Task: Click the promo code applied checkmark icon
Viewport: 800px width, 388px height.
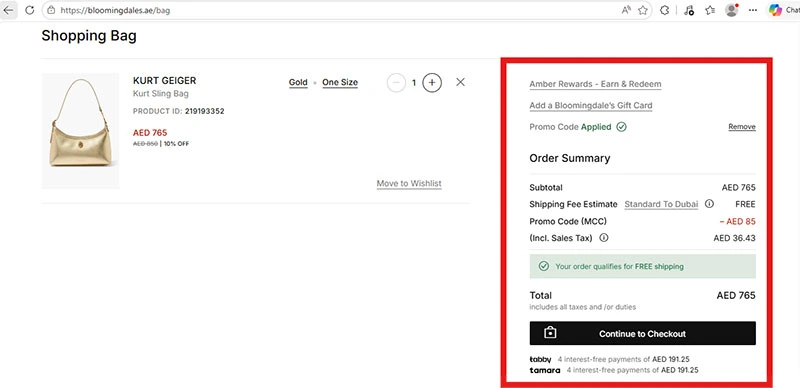Action: click(621, 127)
